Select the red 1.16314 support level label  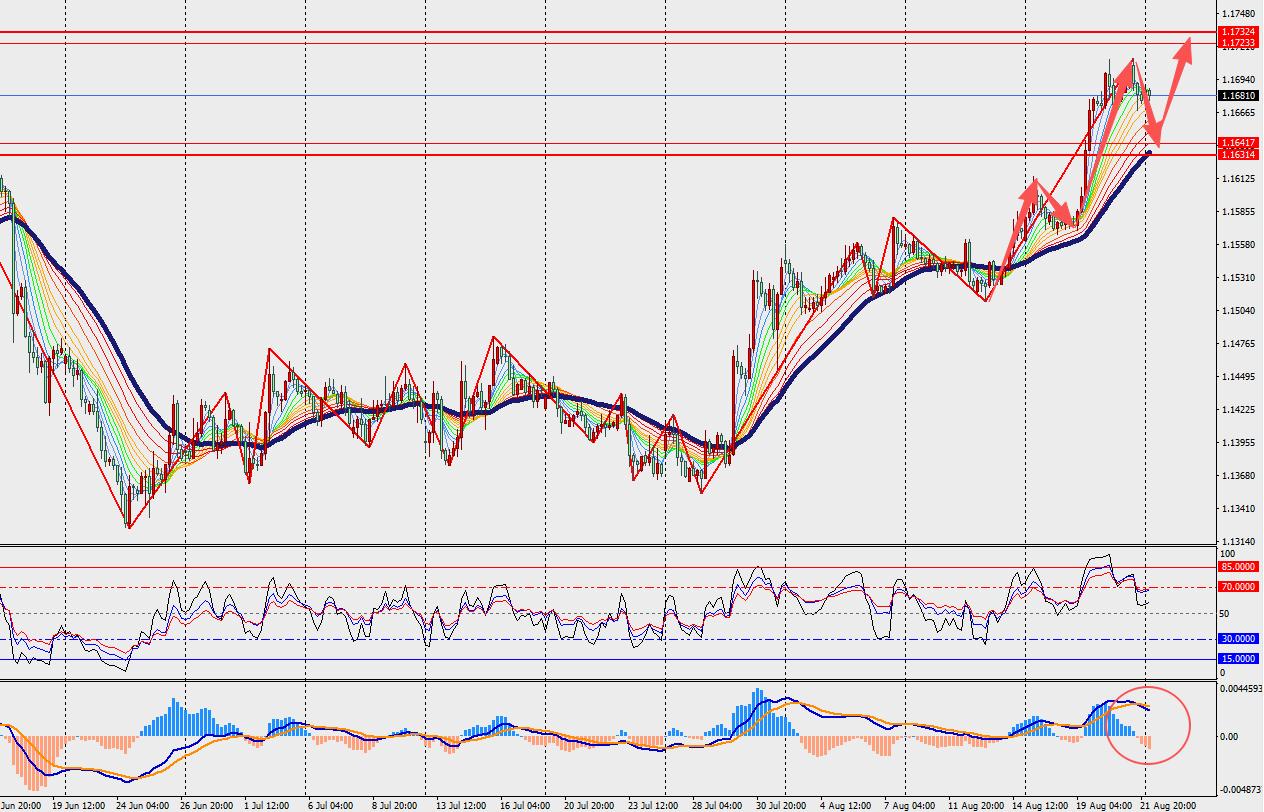pyautogui.click(x=1239, y=154)
